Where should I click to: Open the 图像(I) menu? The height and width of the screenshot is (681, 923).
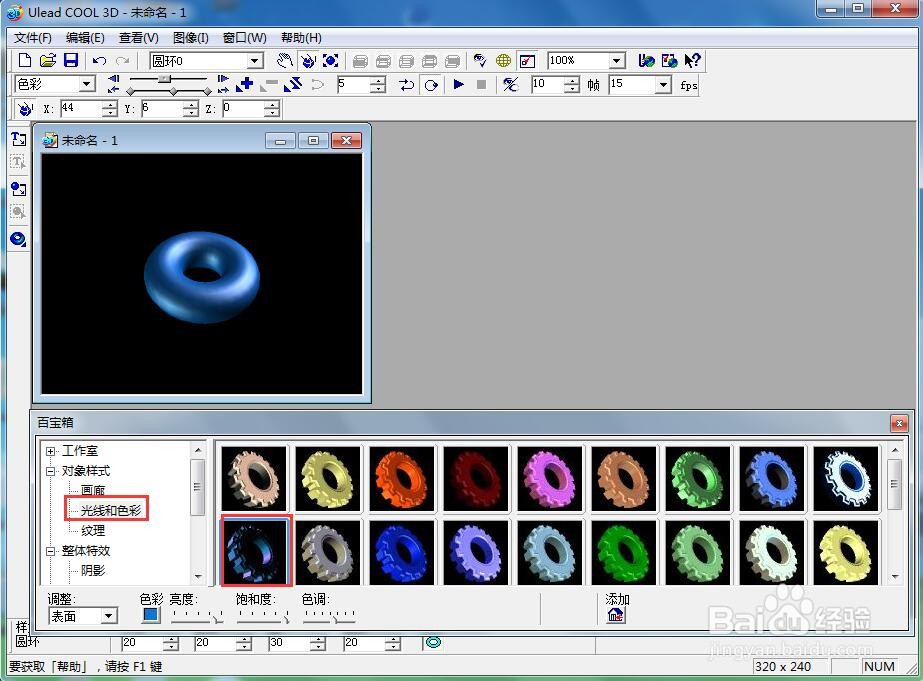[x=191, y=38]
